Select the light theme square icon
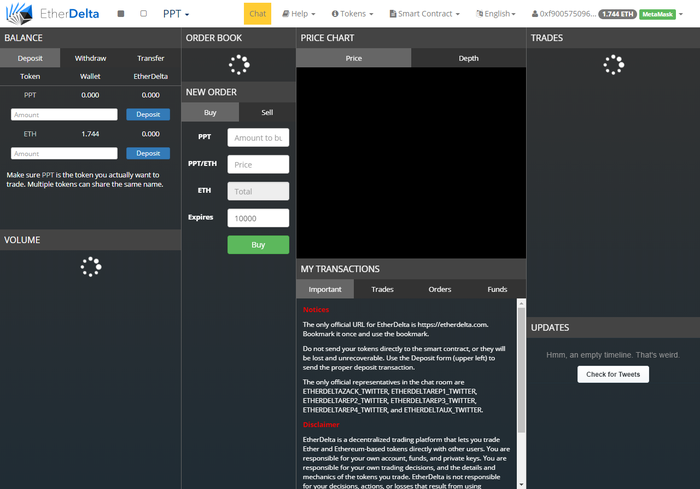 143,14
